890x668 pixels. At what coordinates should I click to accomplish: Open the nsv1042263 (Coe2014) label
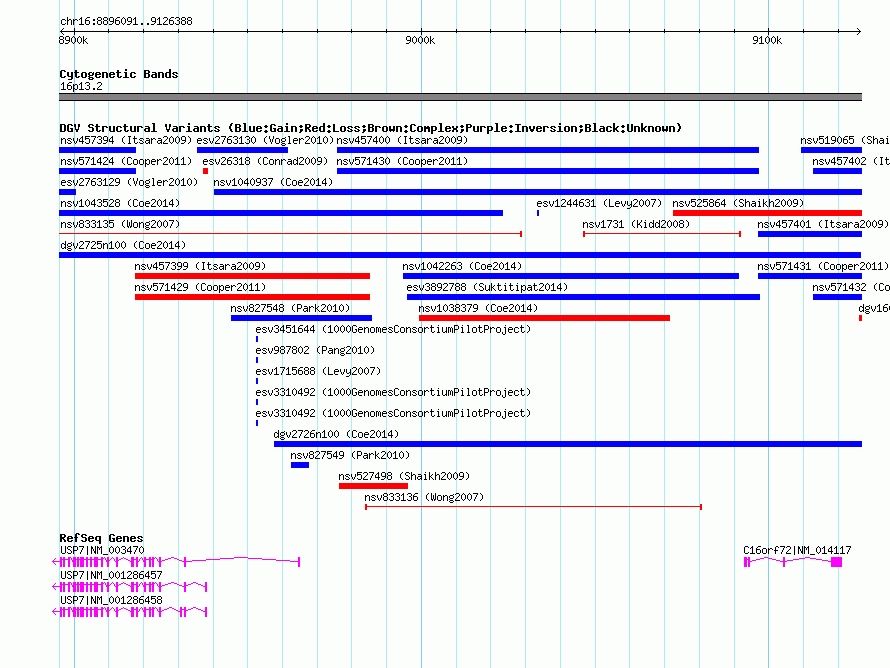point(462,266)
